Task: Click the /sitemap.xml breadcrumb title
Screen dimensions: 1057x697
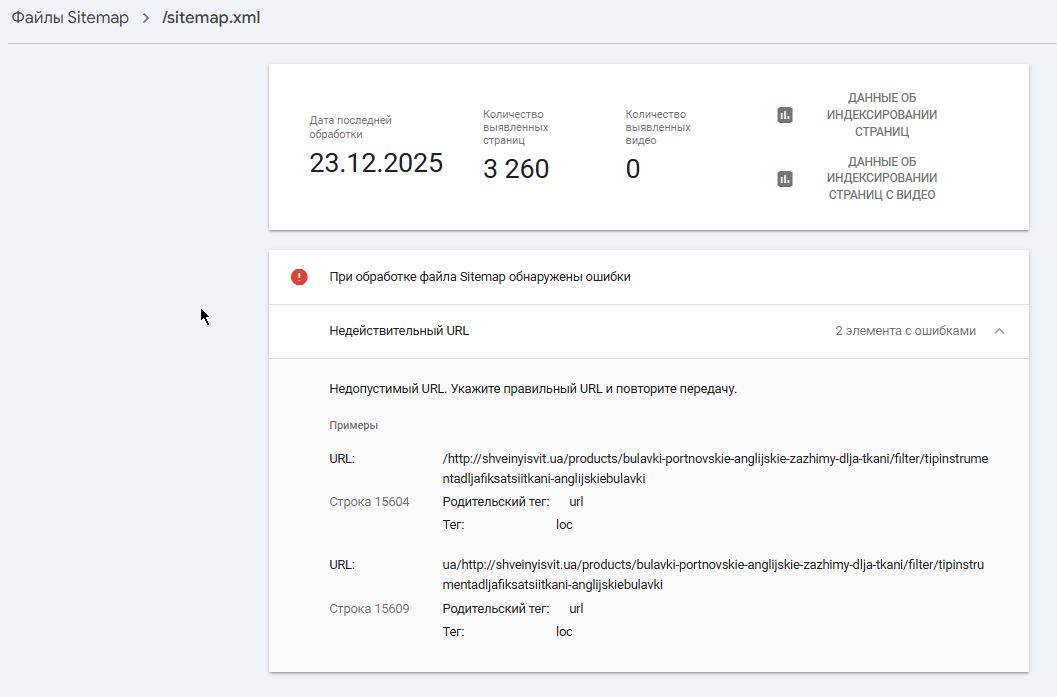Action: click(211, 18)
